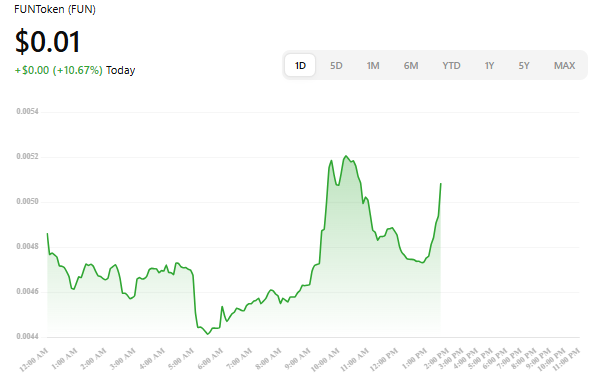
Task: Click the $0.01 current price
Action: (x=47, y=42)
